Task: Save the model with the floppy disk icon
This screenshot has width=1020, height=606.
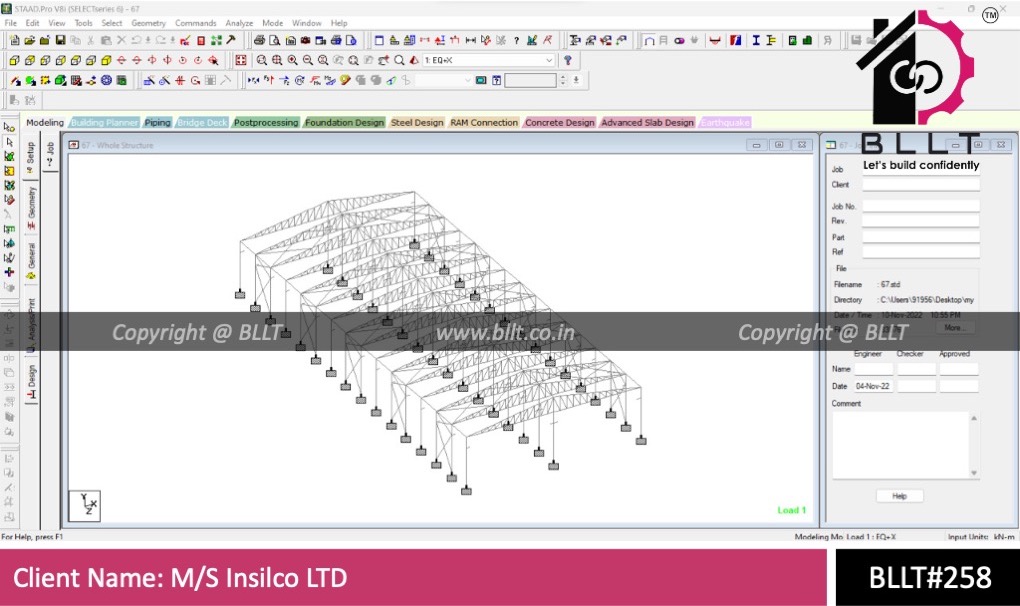Action: [x=60, y=40]
